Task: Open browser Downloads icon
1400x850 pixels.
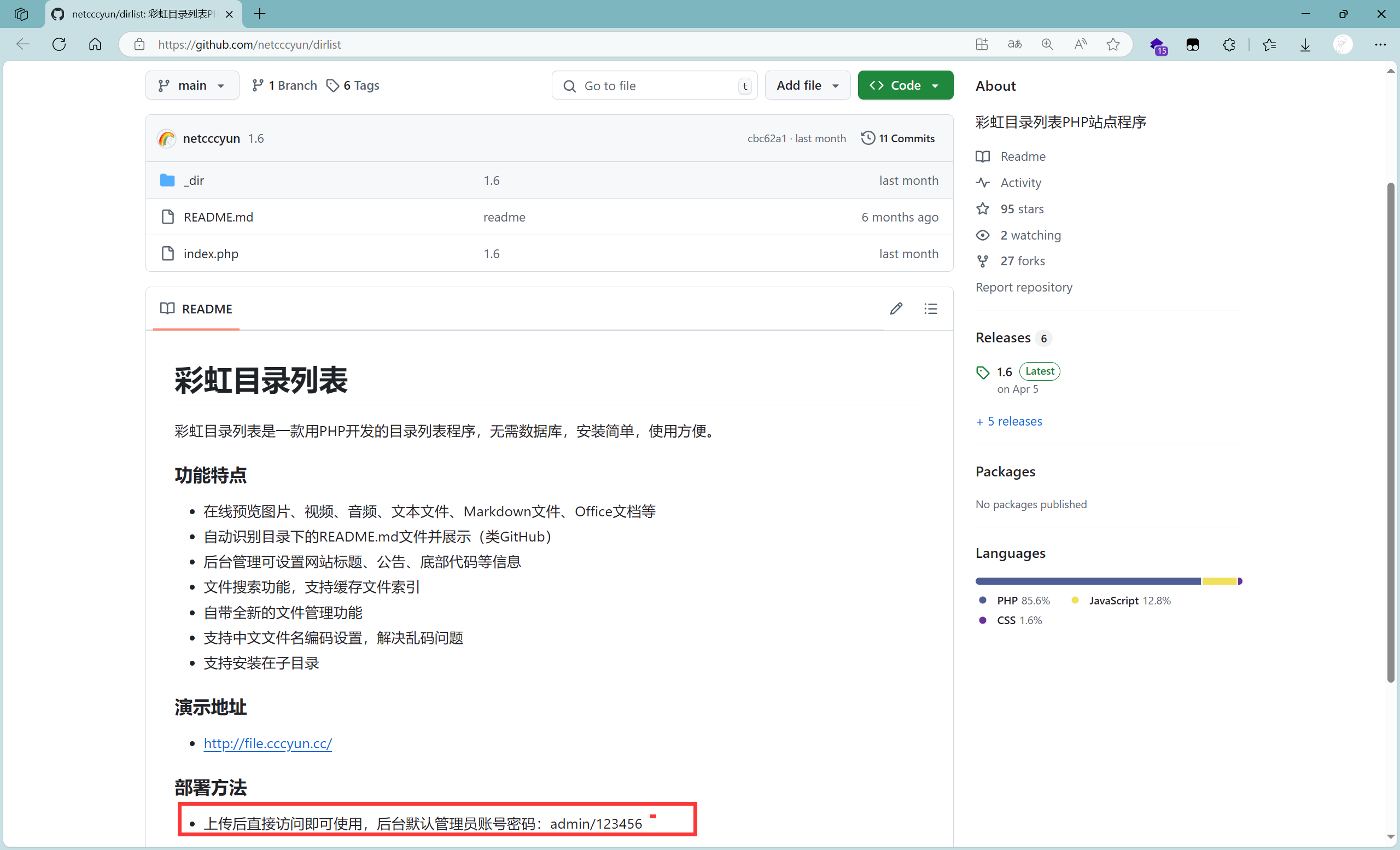Action: (x=1305, y=44)
